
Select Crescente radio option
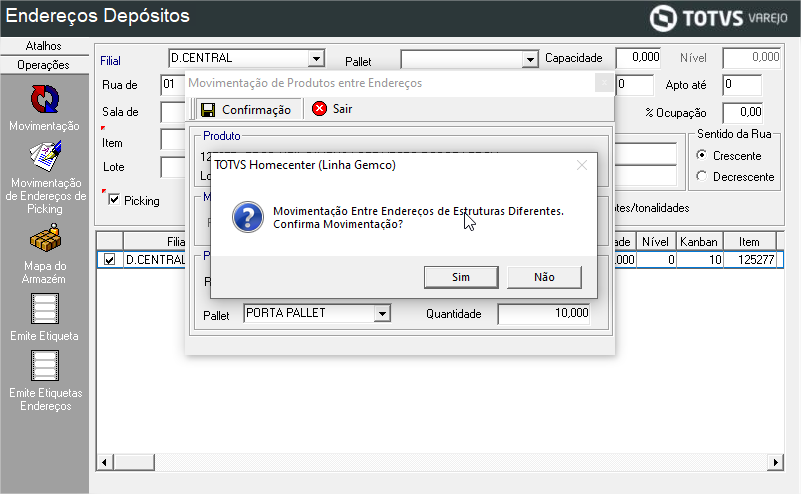click(701, 155)
